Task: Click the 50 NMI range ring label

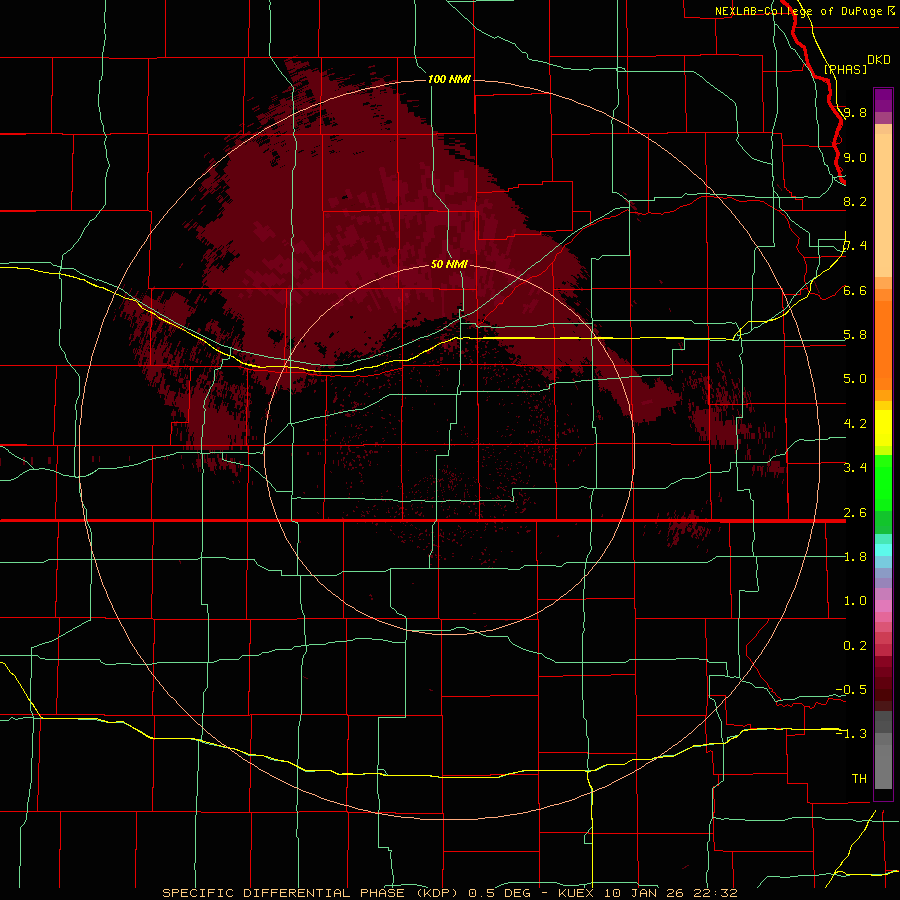Action: pyautogui.click(x=449, y=264)
